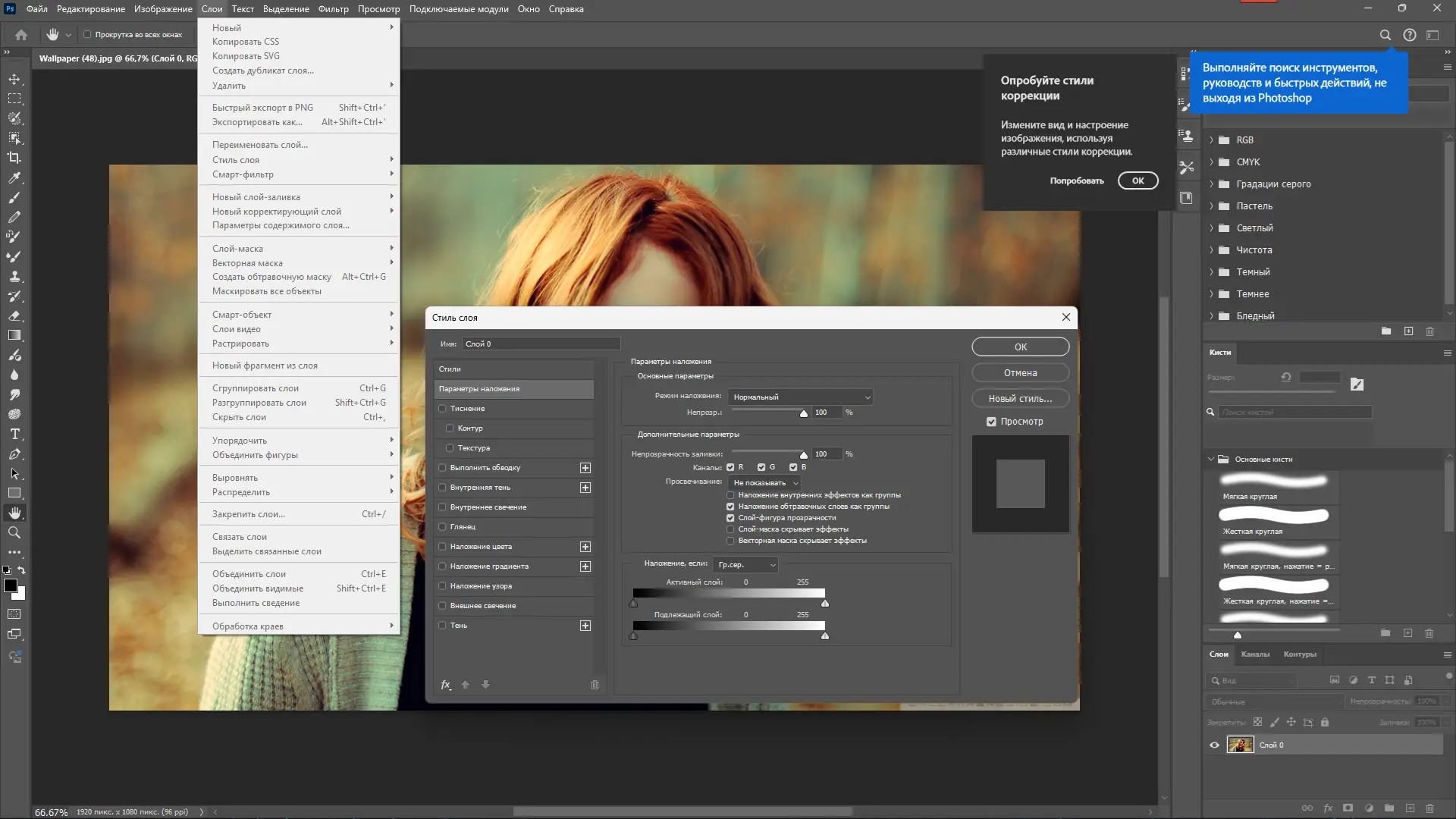Open the Фильтр menu
1456x819 pixels.
pos(333,9)
